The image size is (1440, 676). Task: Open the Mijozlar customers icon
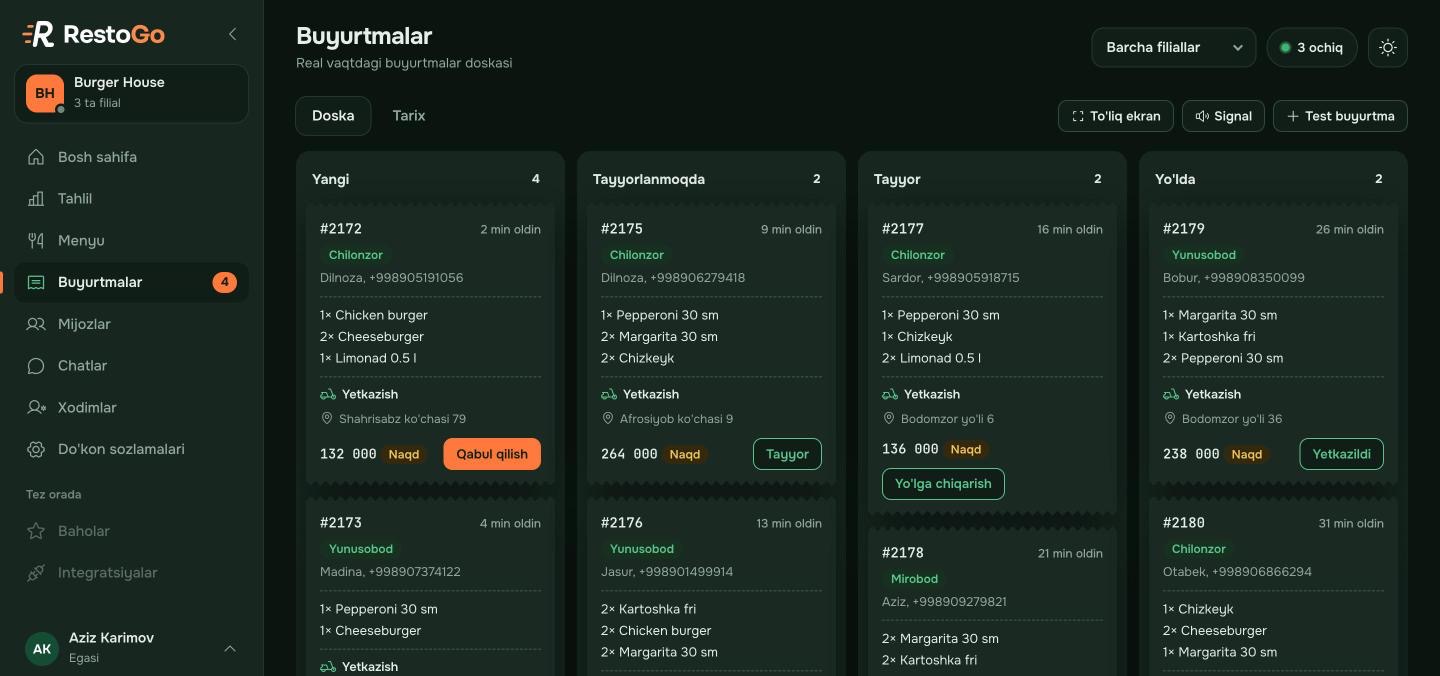click(36, 324)
